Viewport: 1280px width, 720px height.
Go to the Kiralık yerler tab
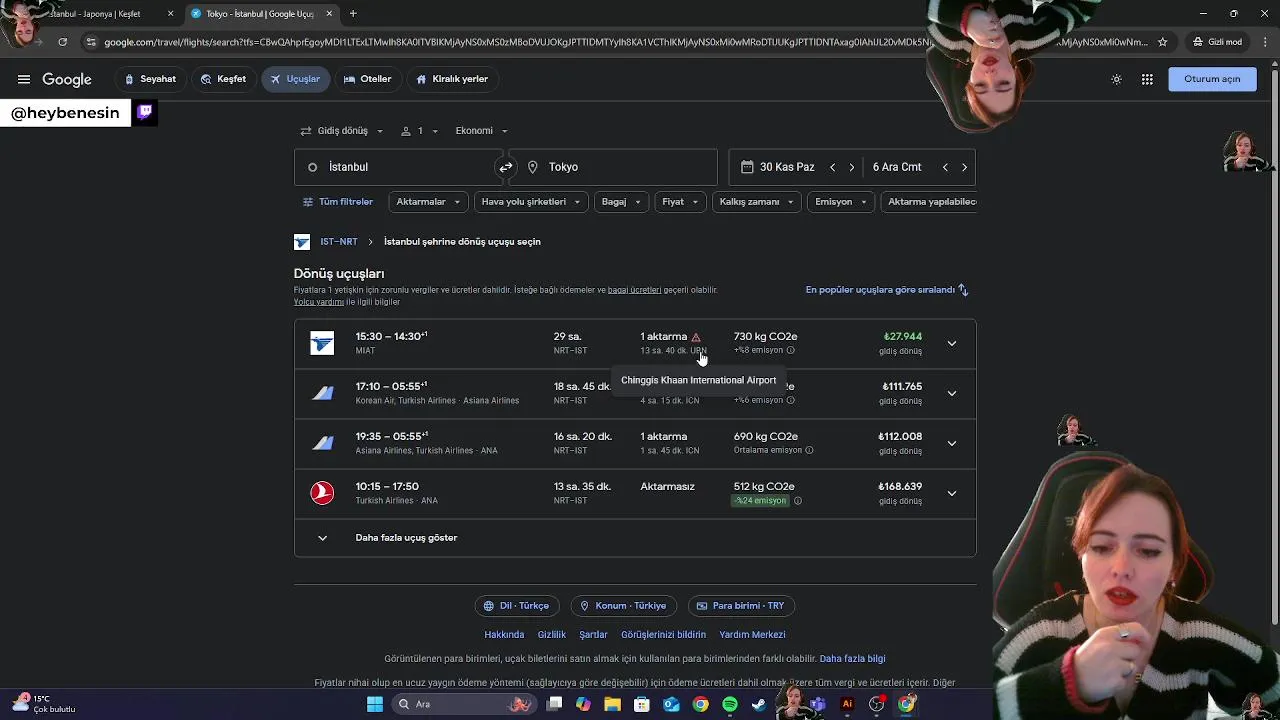[x=452, y=79]
